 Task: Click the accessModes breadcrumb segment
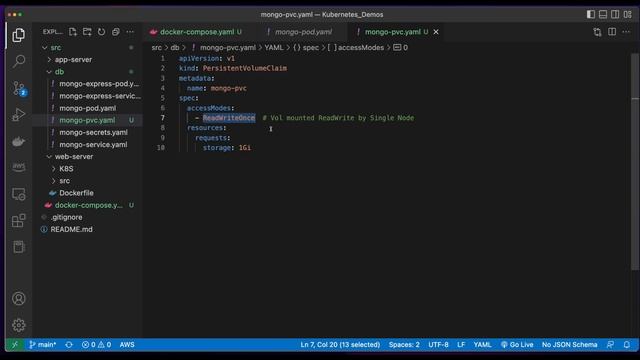click(x=356, y=48)
